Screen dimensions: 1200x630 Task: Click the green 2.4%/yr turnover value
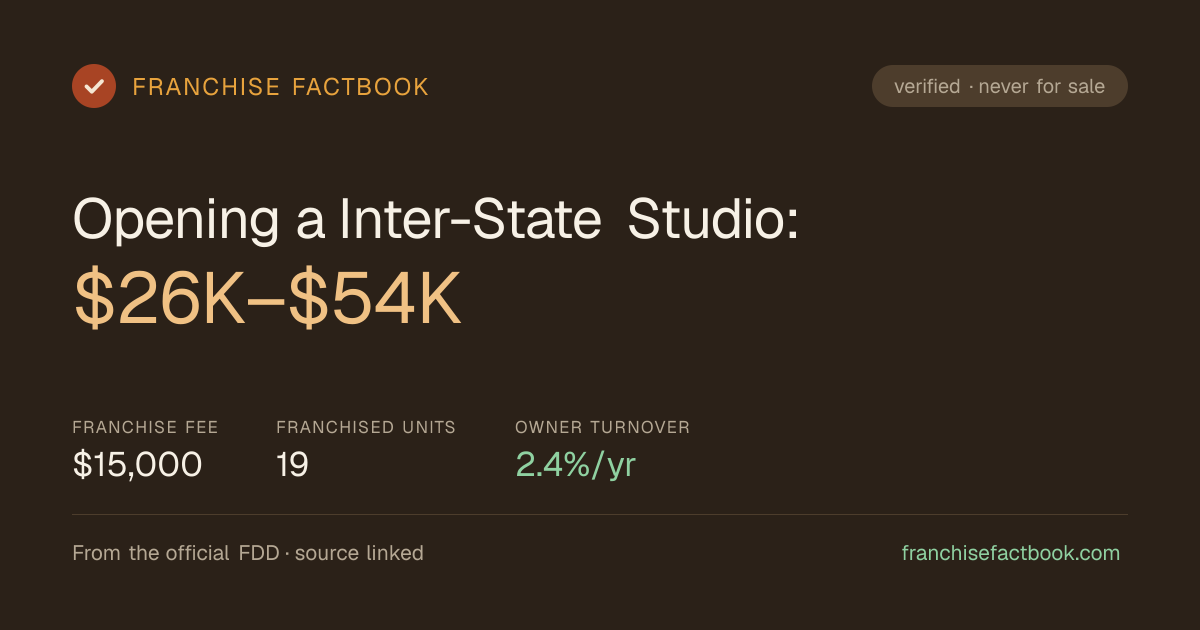pyautogui.click(x=576, y=464)
